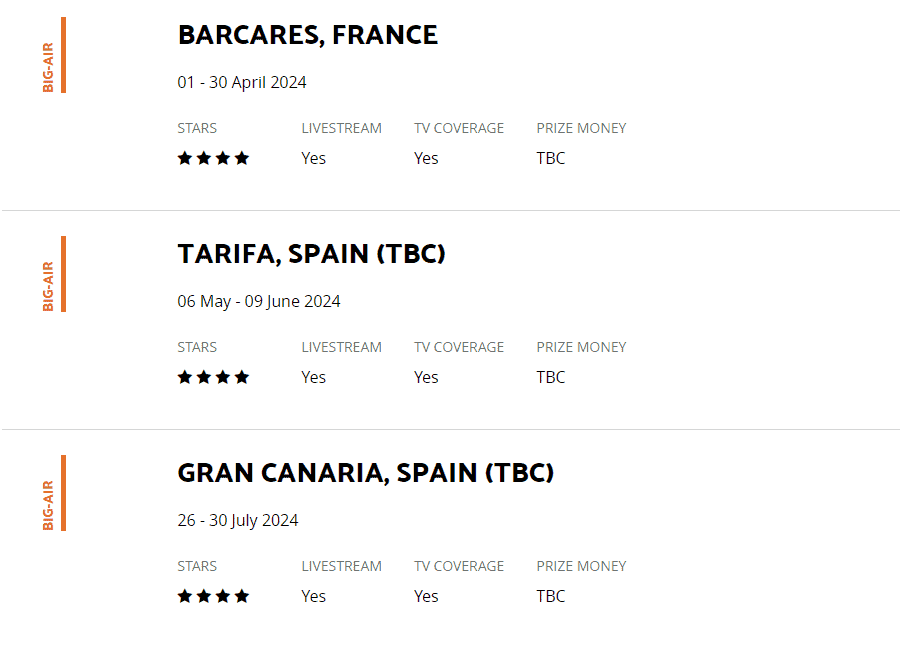Select the 26 - 30 July 2024 date
900x659 pixels.
[238, 521]
